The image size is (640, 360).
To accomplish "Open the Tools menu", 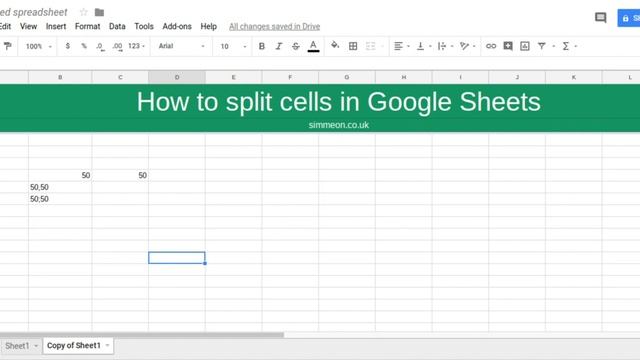I will [144, 27].
